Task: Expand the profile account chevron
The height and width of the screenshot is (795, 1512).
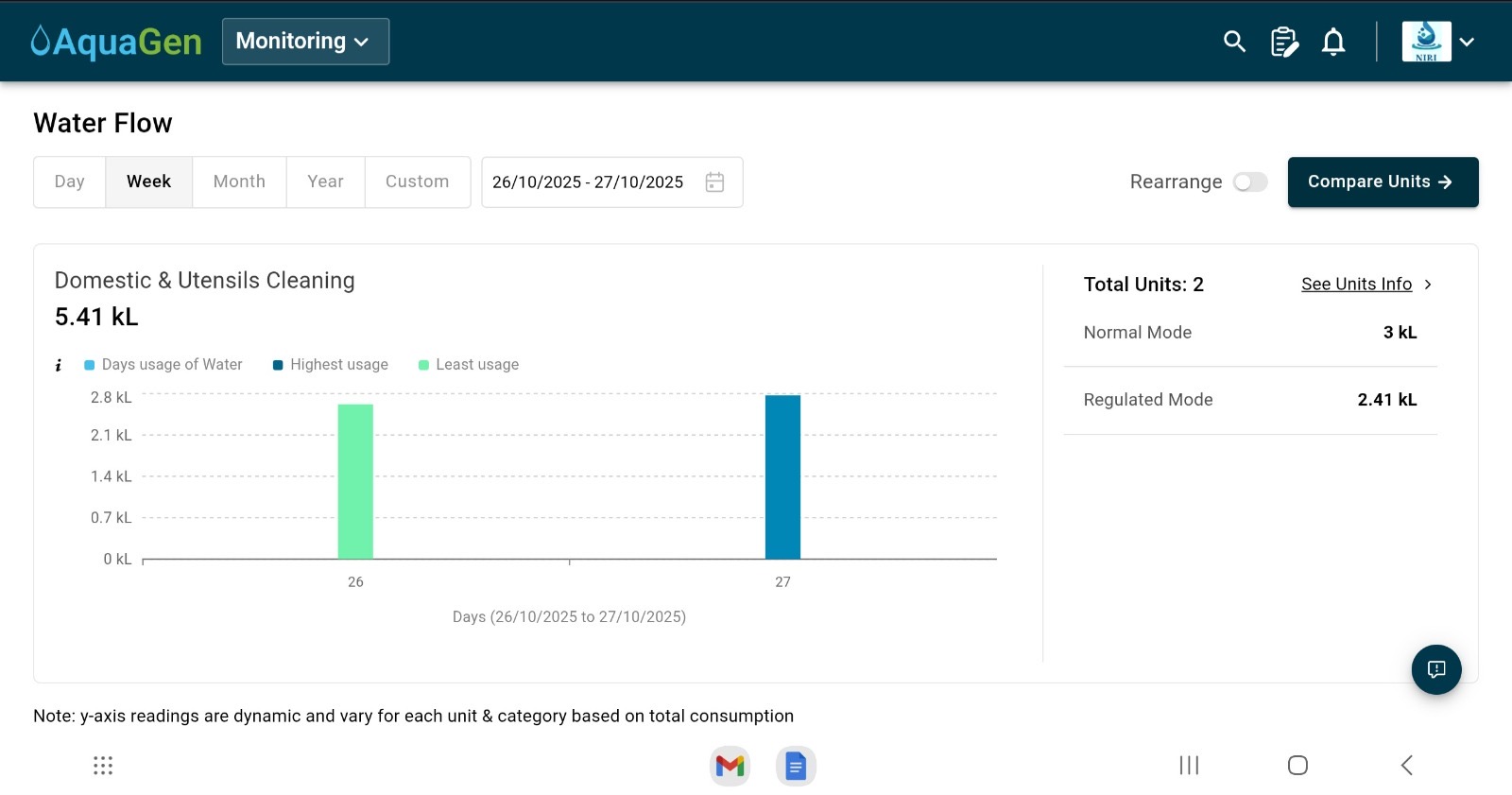Action: click(1467, 42)
